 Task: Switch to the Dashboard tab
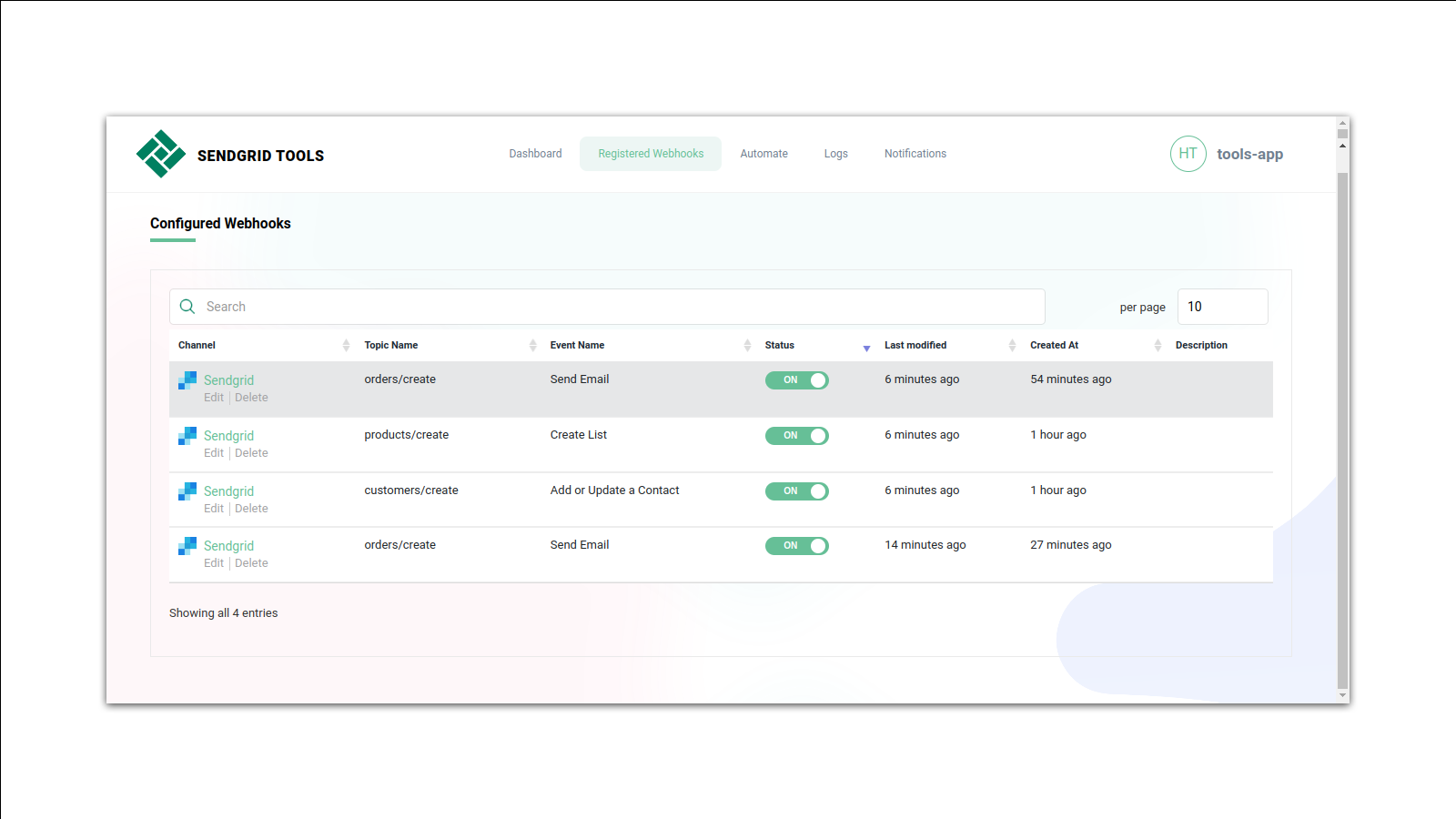[x=535, y=153]
